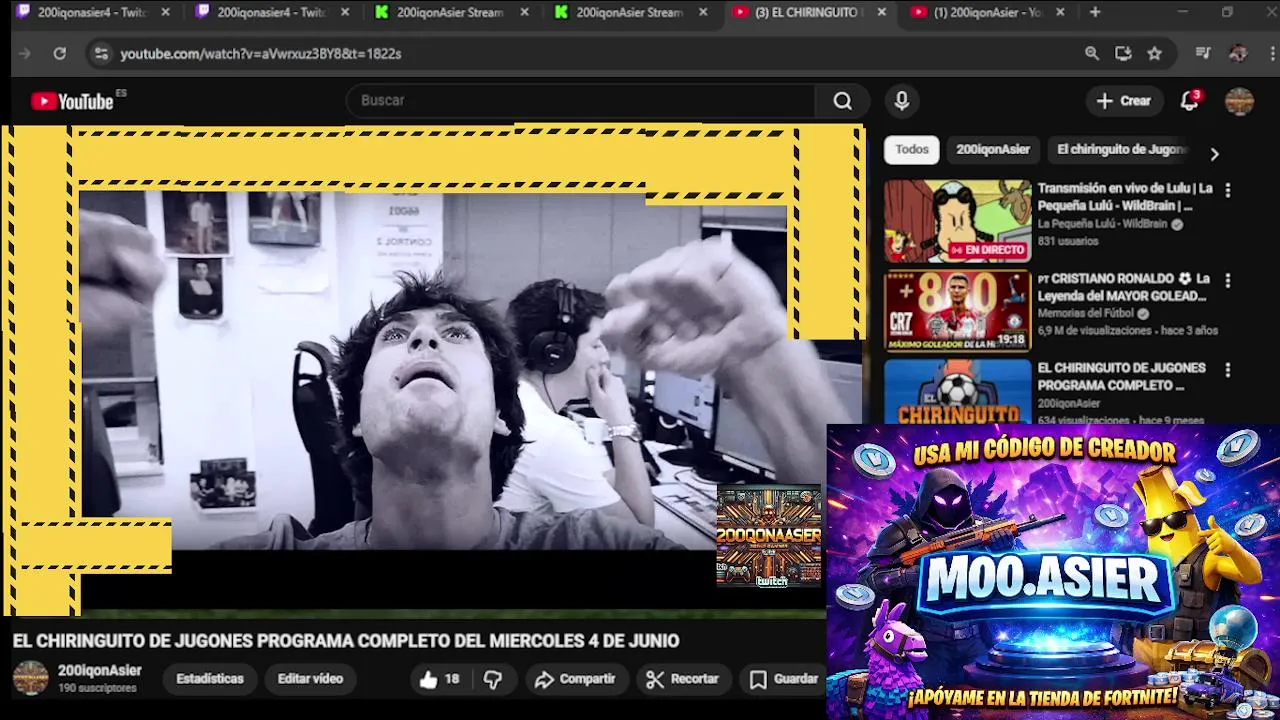Open a new browser tab with the plus
Screen dimensions: 1280x720
click(1095, 12)
